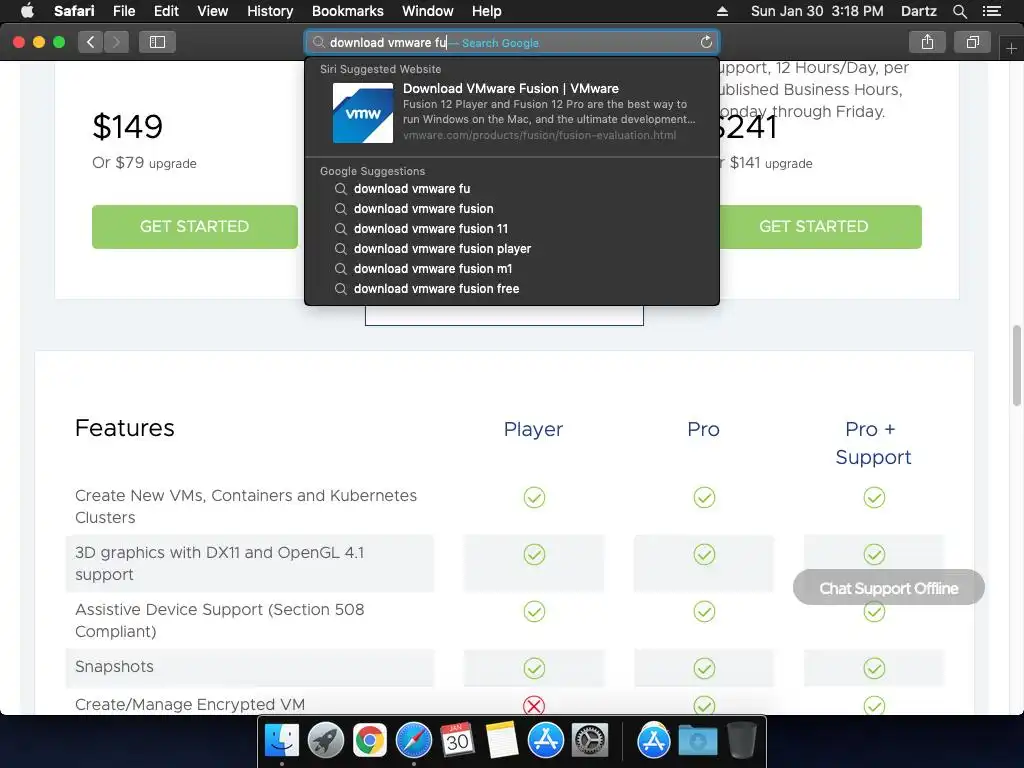Open the Safari application menu

click(x=74, y=11)
